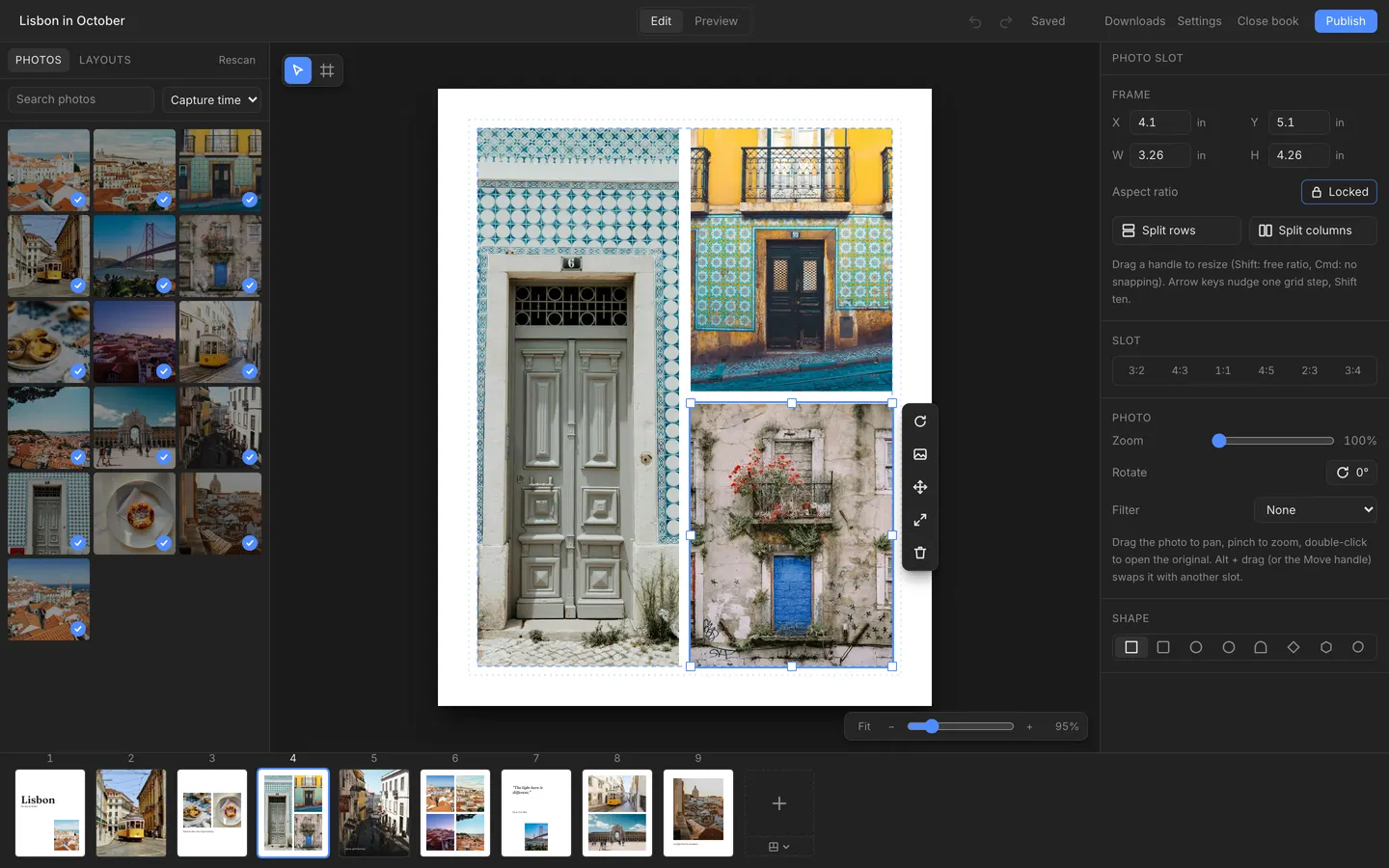Open page layout dropdown below add page

779,847
